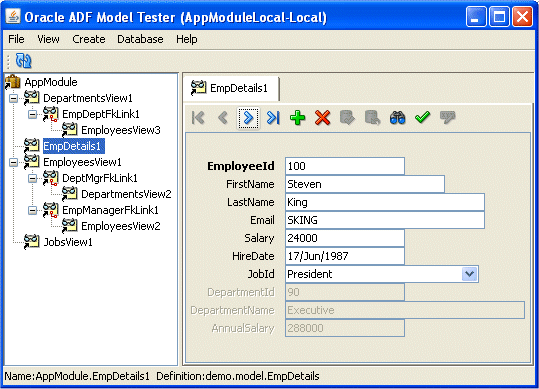The width and height of the screenshot is (539, 389).
Task: Click the DepartmentsView2 node icon
Action: (69, 194)
